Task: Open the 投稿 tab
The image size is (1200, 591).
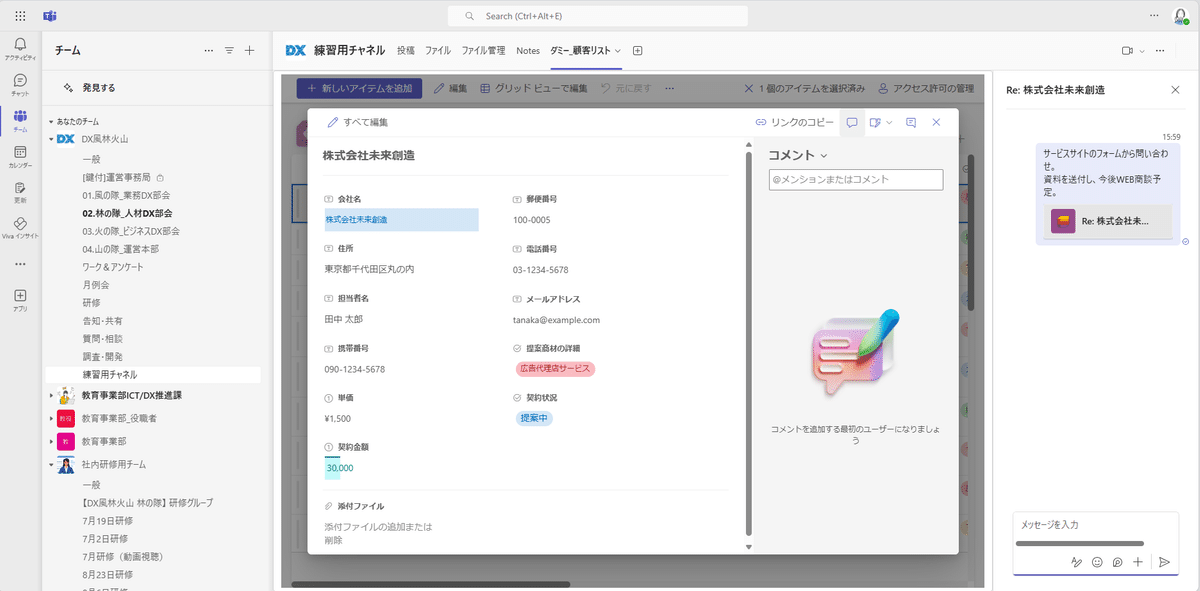Action: pos(405,50)
